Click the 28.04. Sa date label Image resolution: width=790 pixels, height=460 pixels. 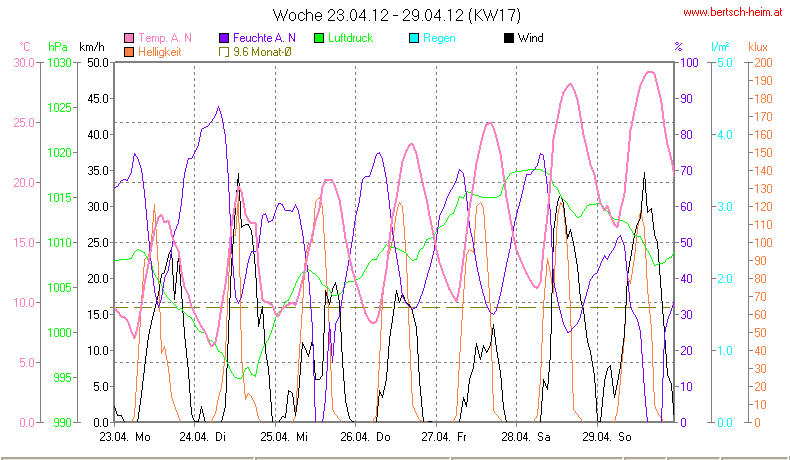click(525, 437)
